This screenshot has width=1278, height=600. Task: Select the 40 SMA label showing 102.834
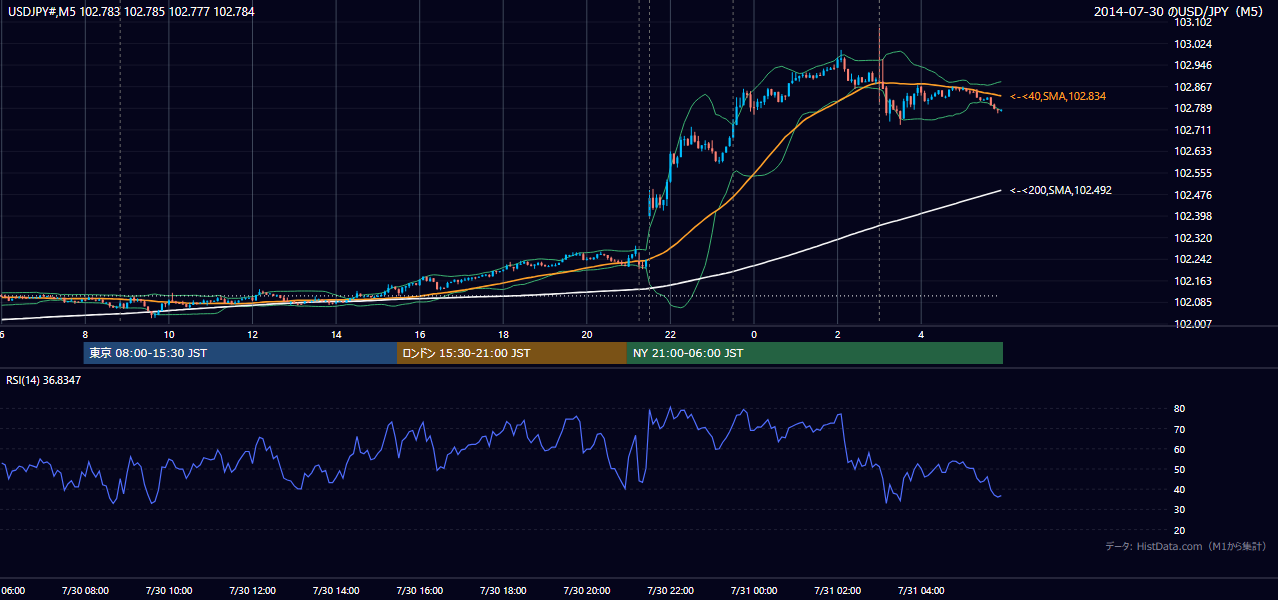click(1058, 96)
